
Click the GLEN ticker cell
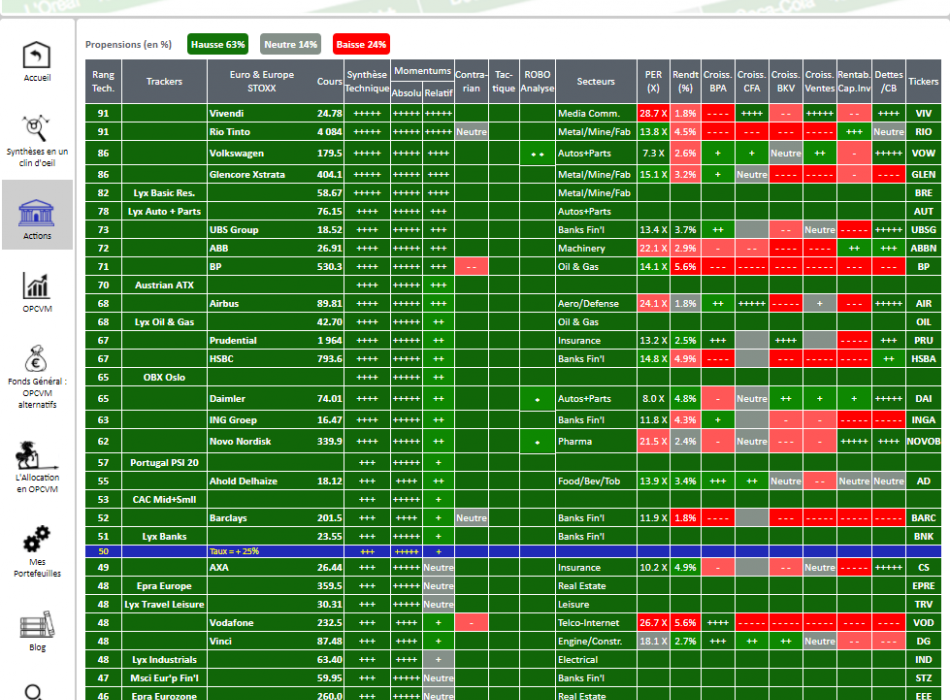pyautogui.click(x=923, y=175)
